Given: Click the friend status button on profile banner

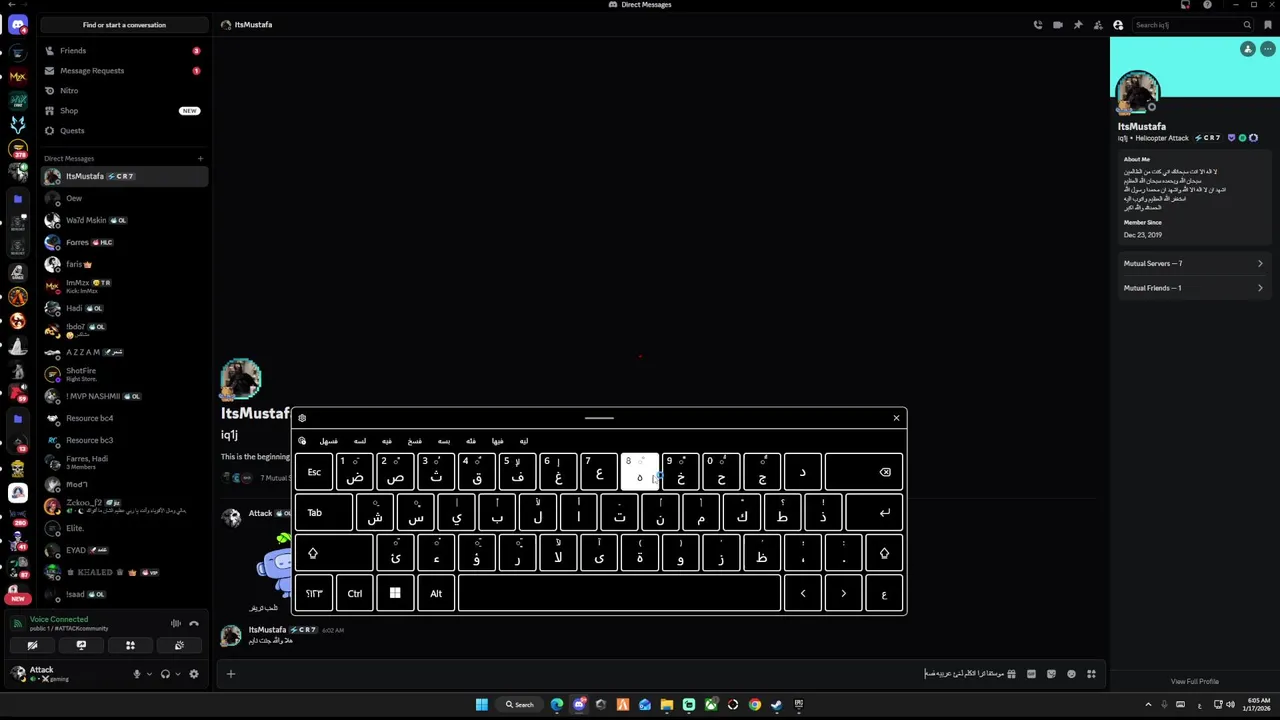Looking at the screenshot, I should 1248,49.
